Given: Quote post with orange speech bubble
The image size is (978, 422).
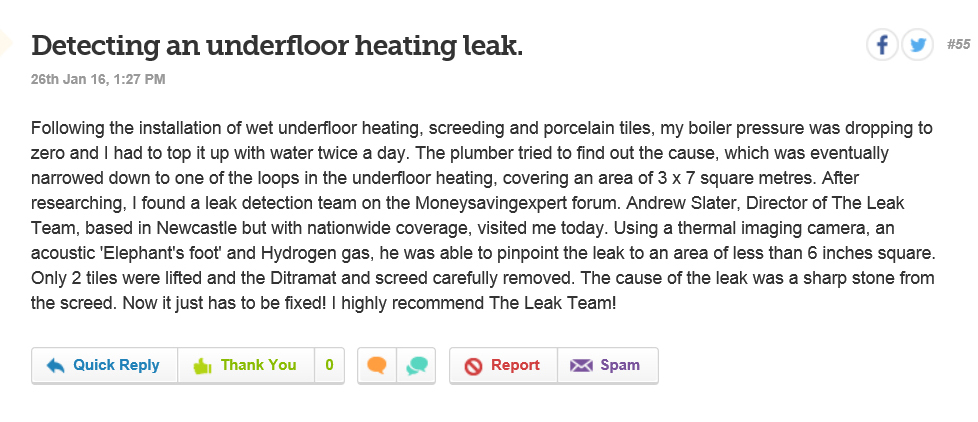Looking at the screenshot, I should [376, 365].
